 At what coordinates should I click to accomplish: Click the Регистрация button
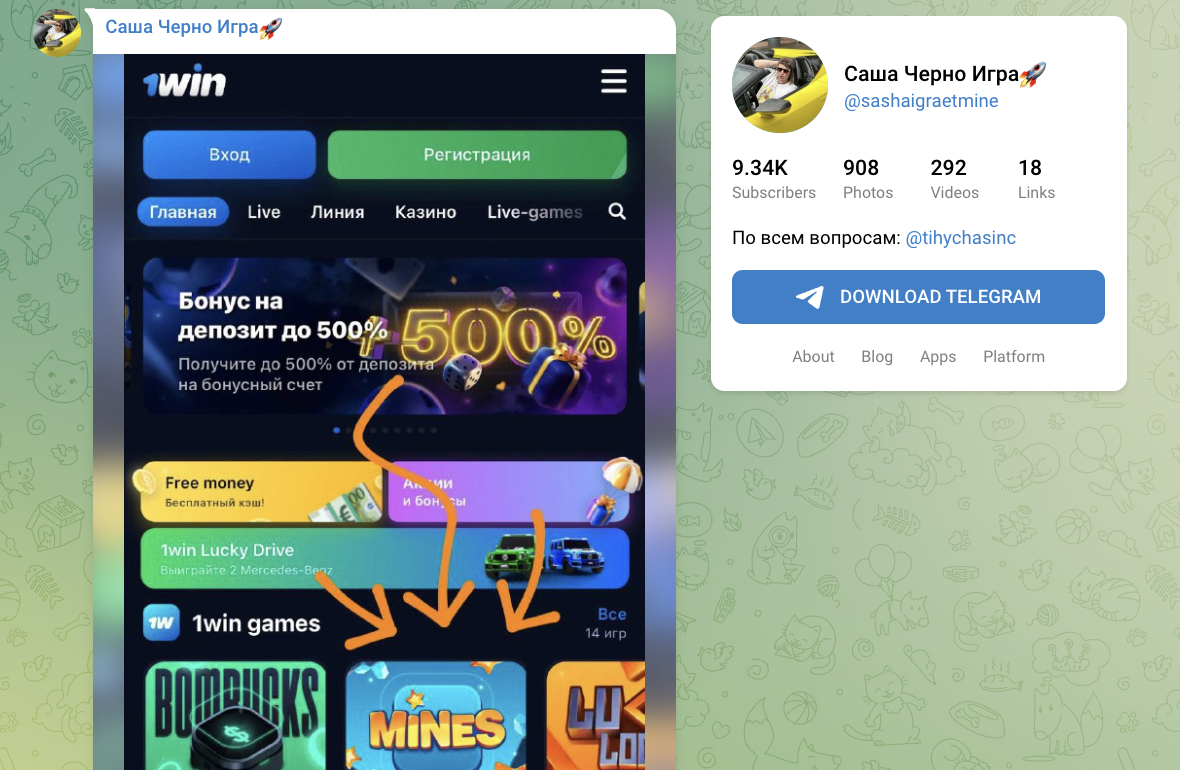click(x=477, y=154)
